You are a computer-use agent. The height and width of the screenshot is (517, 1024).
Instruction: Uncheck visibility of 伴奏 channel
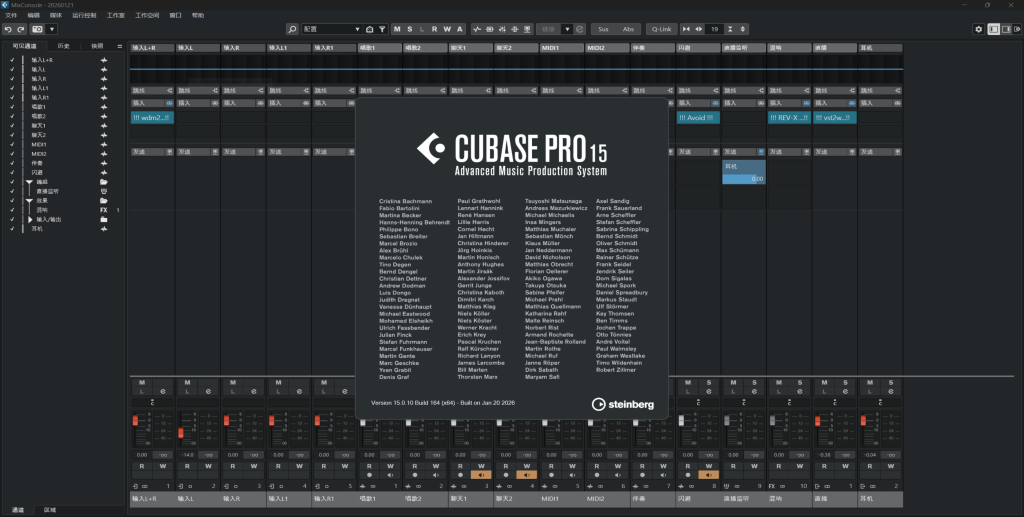click(12, 163)
